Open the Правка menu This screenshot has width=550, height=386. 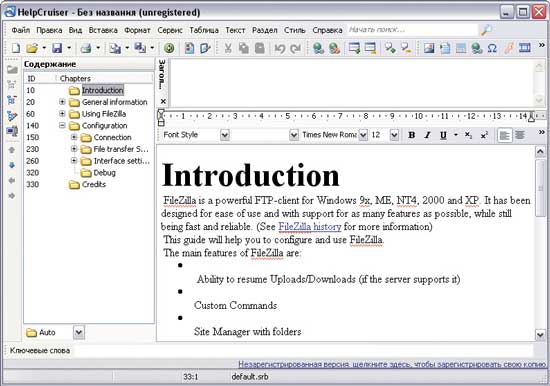point(49,30)
